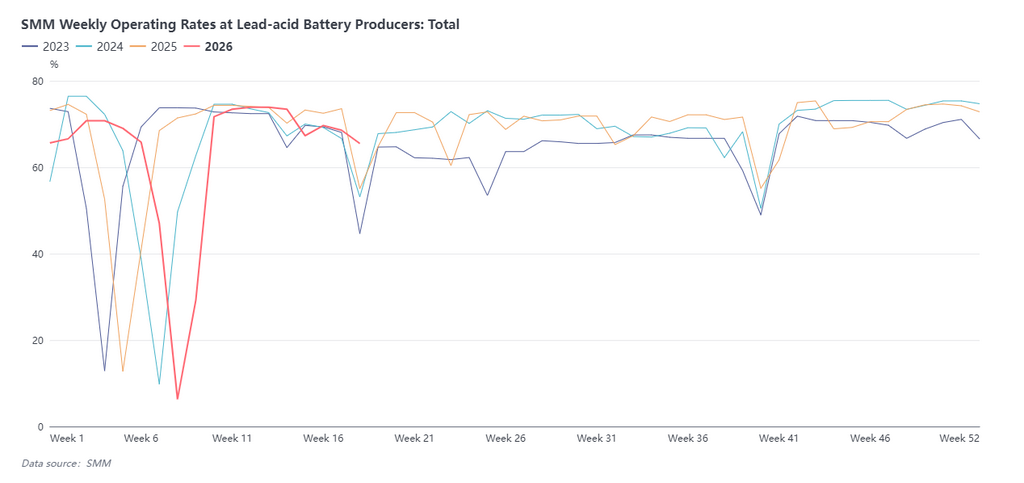Select the Week 36 x-axis label
The width and height of the screenshot is (1024, 483).
[x=687, y=438]
